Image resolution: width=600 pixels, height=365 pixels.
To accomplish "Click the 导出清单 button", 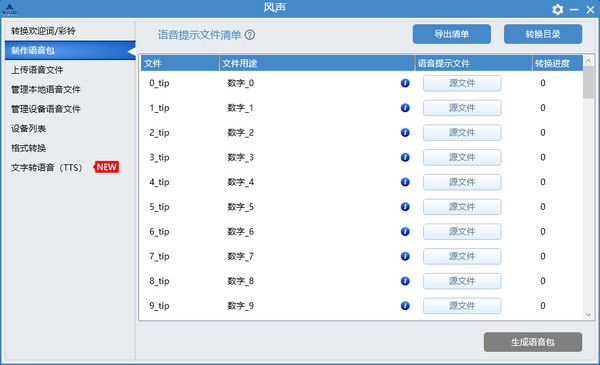I will tap(452, 34).
